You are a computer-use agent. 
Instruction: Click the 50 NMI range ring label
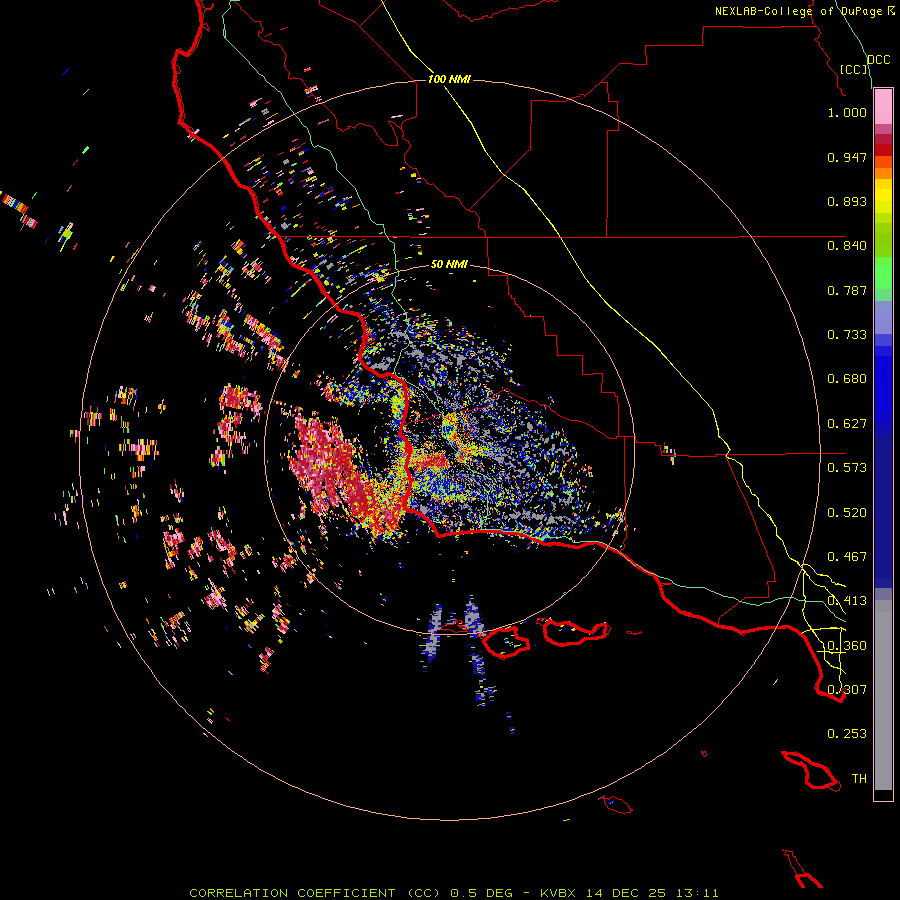point(449,264)
